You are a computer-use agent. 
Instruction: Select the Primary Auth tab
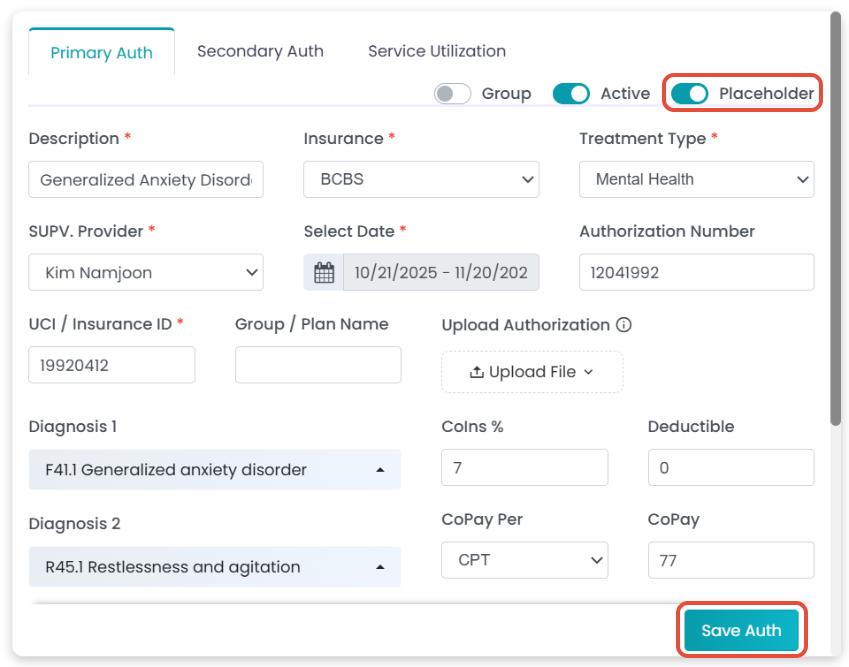(x=102, y=53)
